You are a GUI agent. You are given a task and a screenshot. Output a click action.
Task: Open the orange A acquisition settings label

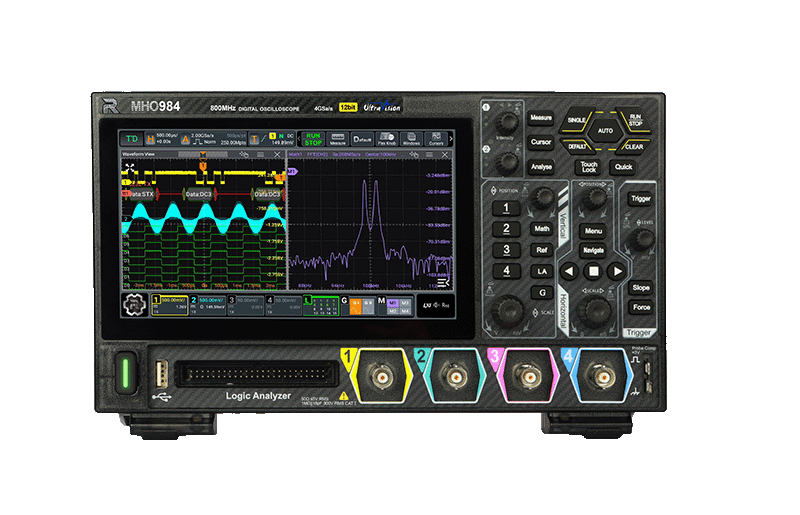(x=186, y=139)
